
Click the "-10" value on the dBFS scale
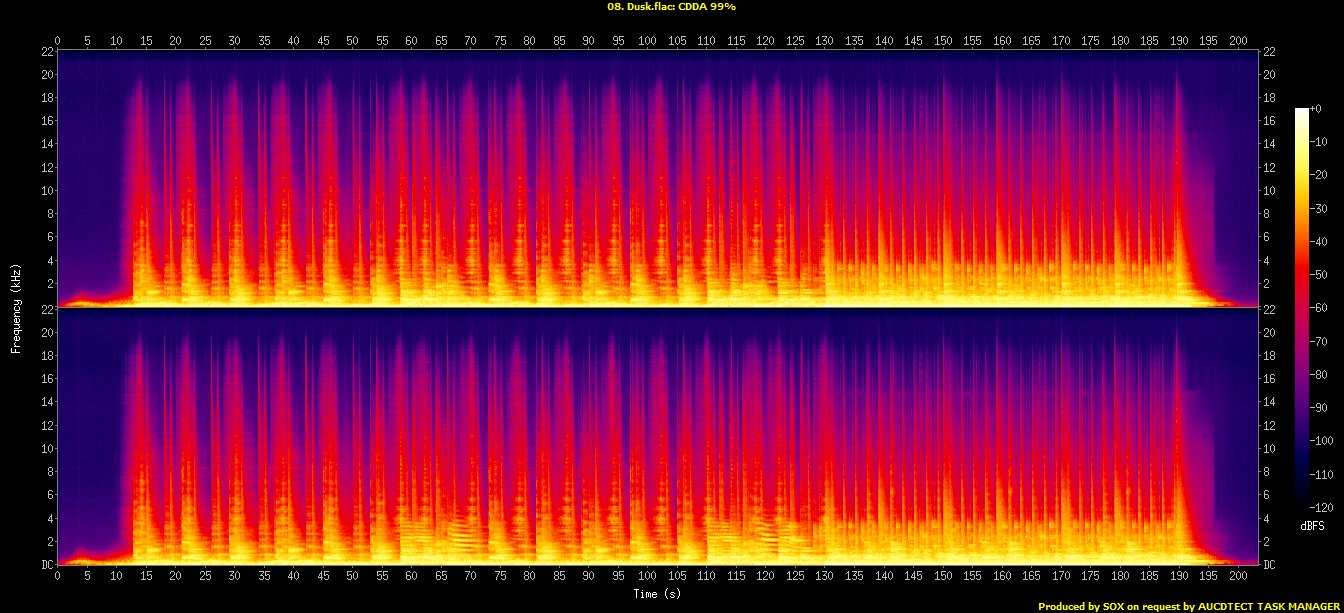point(1319,141)
